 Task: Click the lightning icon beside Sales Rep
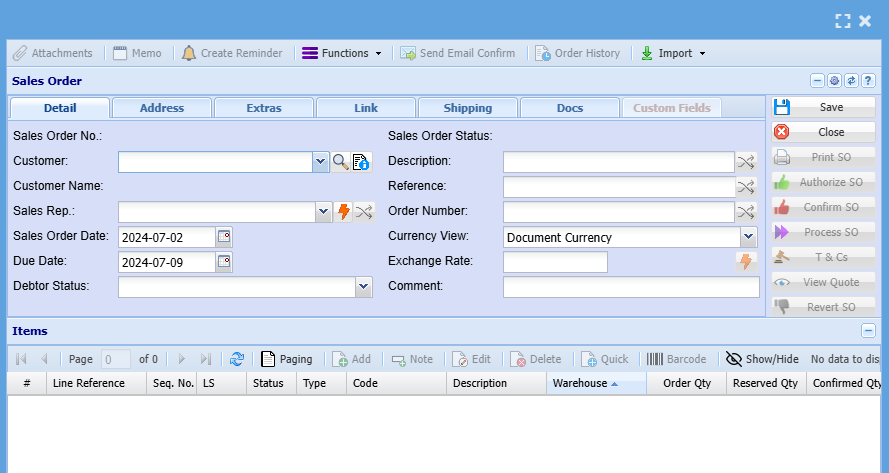[x=343, y=212]
